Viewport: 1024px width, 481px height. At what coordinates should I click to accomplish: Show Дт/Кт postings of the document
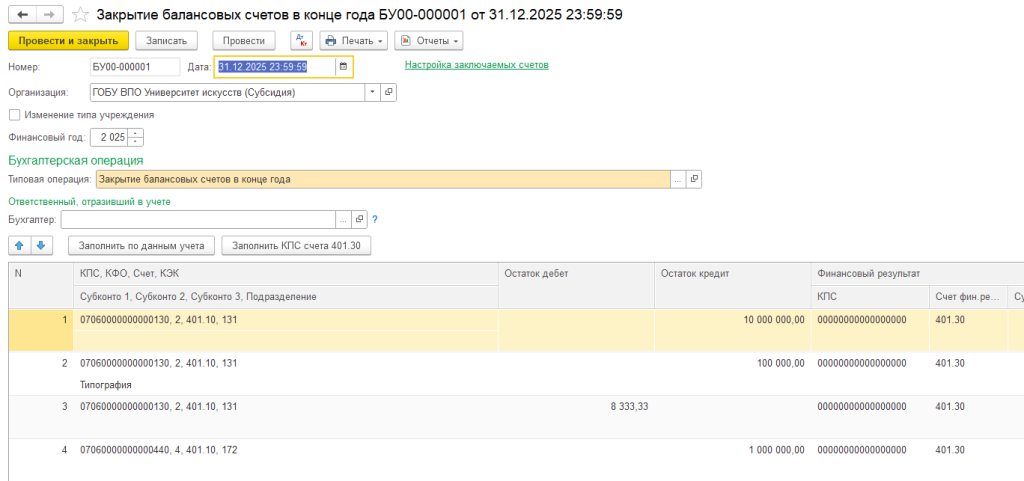302,40
